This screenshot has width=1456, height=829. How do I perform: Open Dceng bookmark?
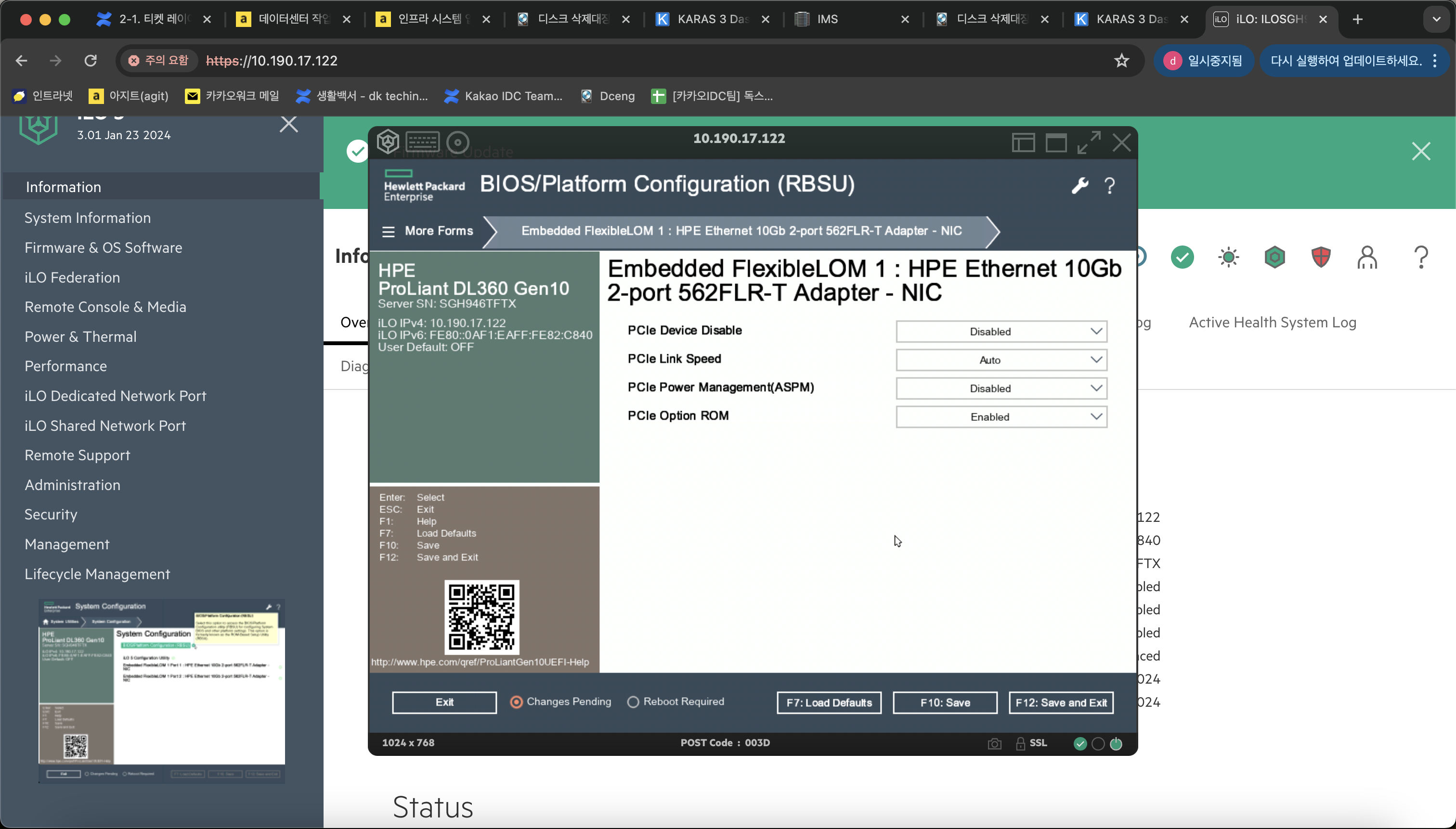point(607,96)
